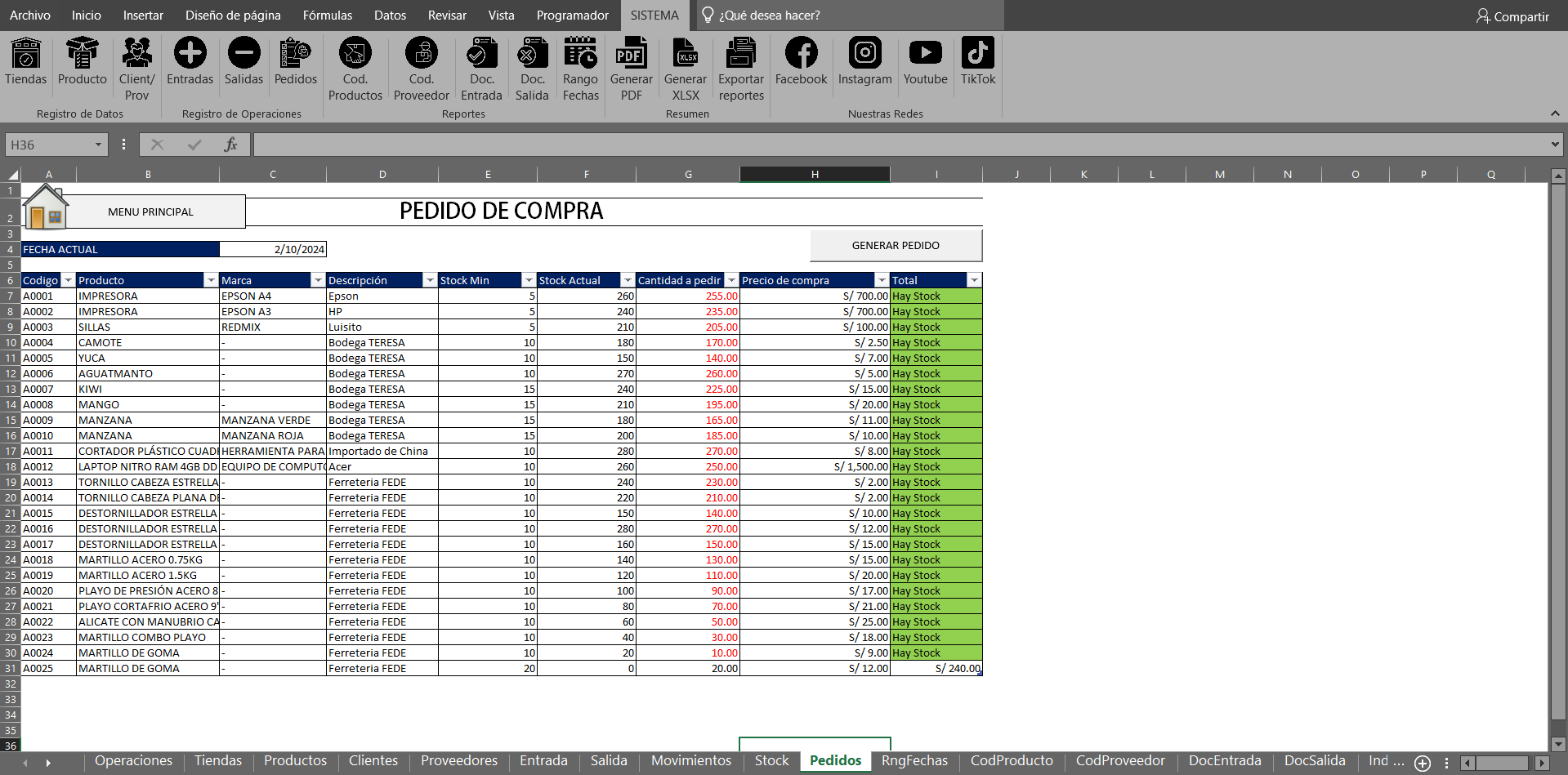Click the Generar PDF icon
Image resolution: width=1568 pixels, height=775 pixels.
631,54
